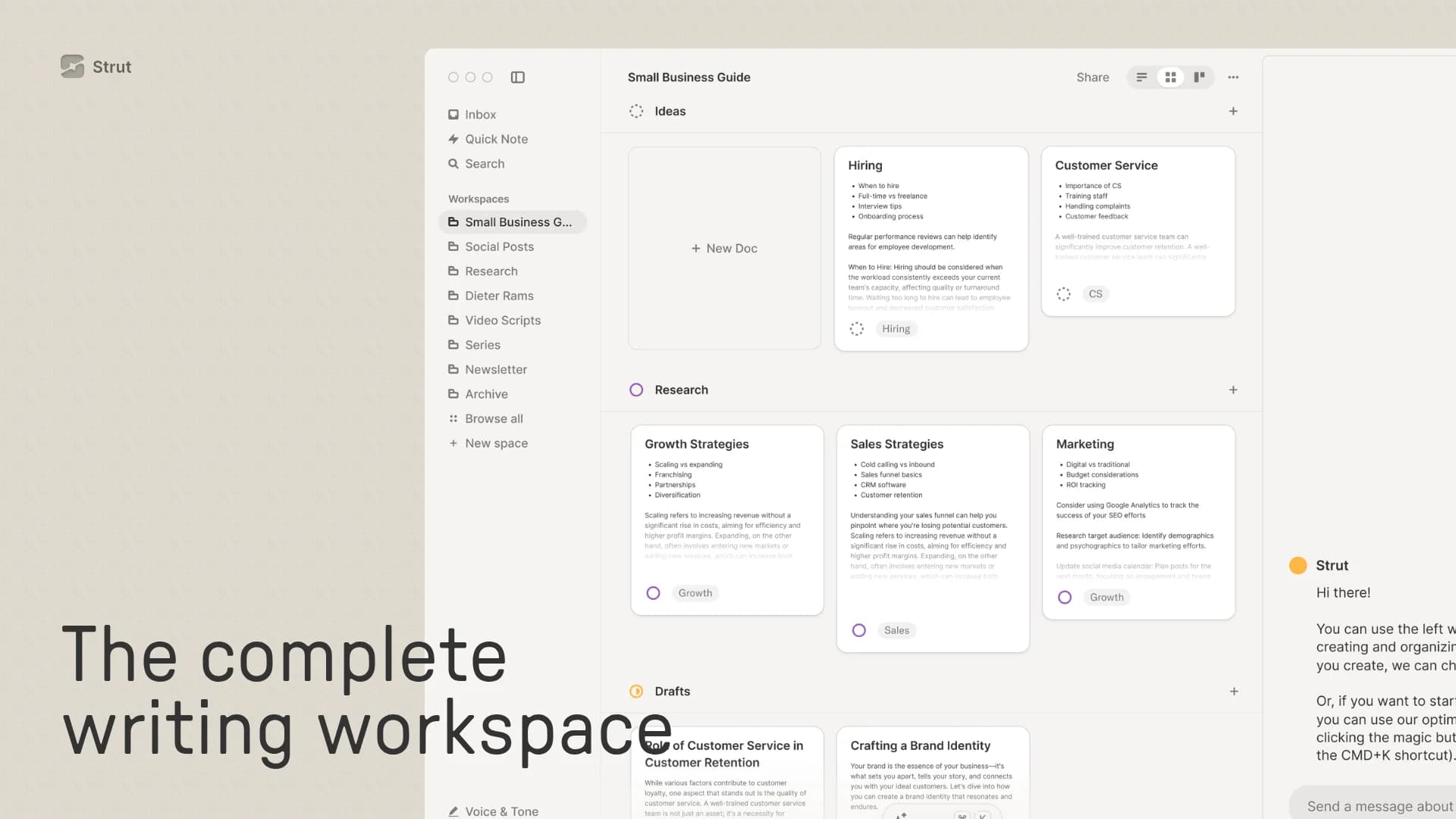The height and width of the screenshot is (819, 1456).
Task: Add a New space
Action: point(488,444)
